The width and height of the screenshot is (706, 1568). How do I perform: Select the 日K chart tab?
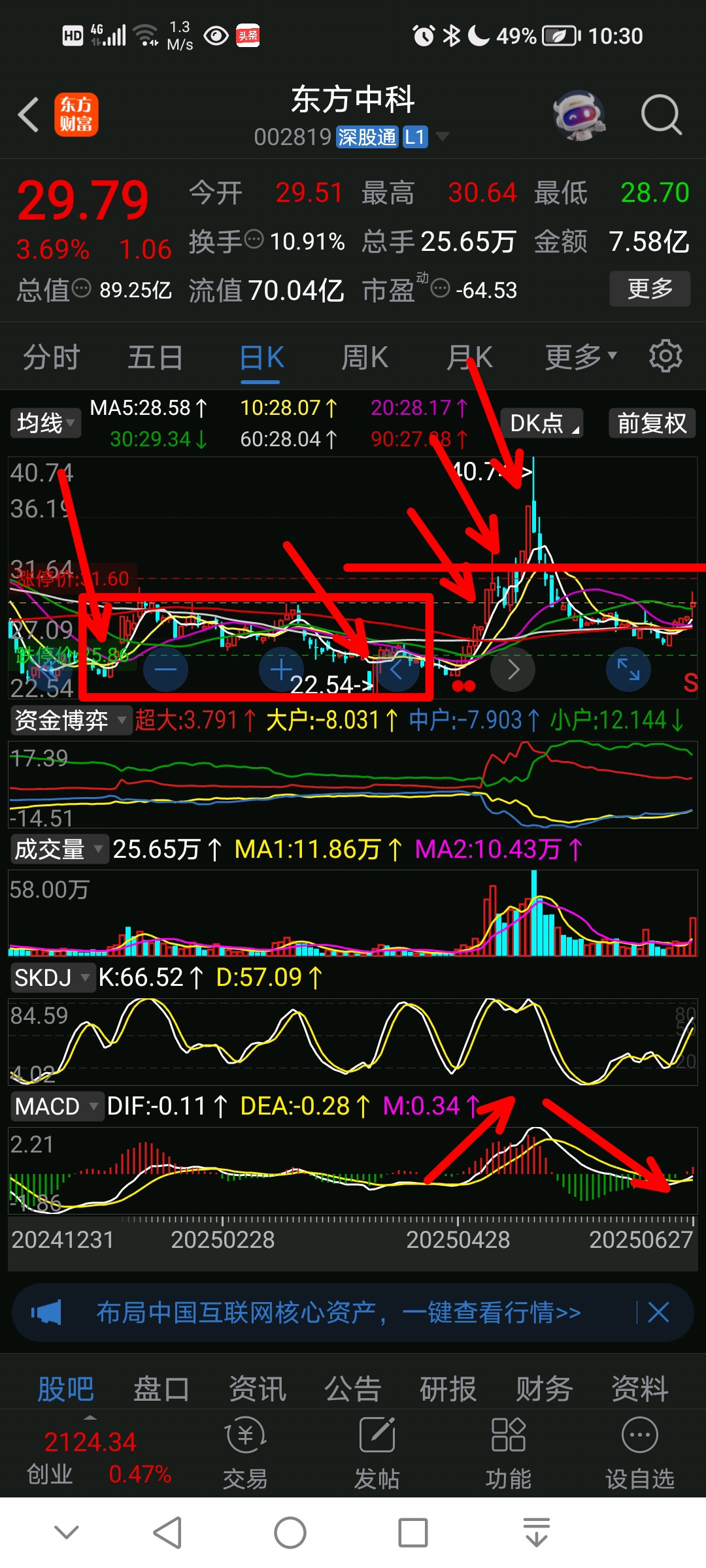click(x=261, y=357)
